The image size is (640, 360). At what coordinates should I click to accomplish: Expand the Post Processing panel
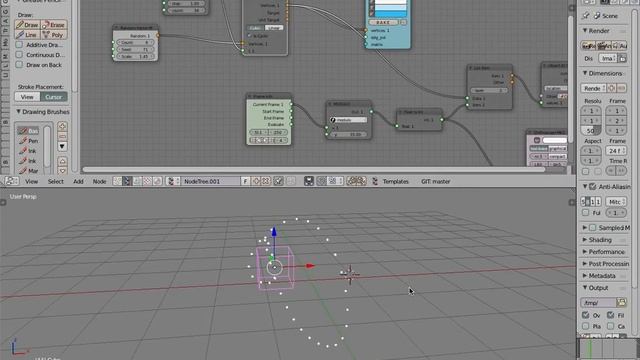(585, 264)
